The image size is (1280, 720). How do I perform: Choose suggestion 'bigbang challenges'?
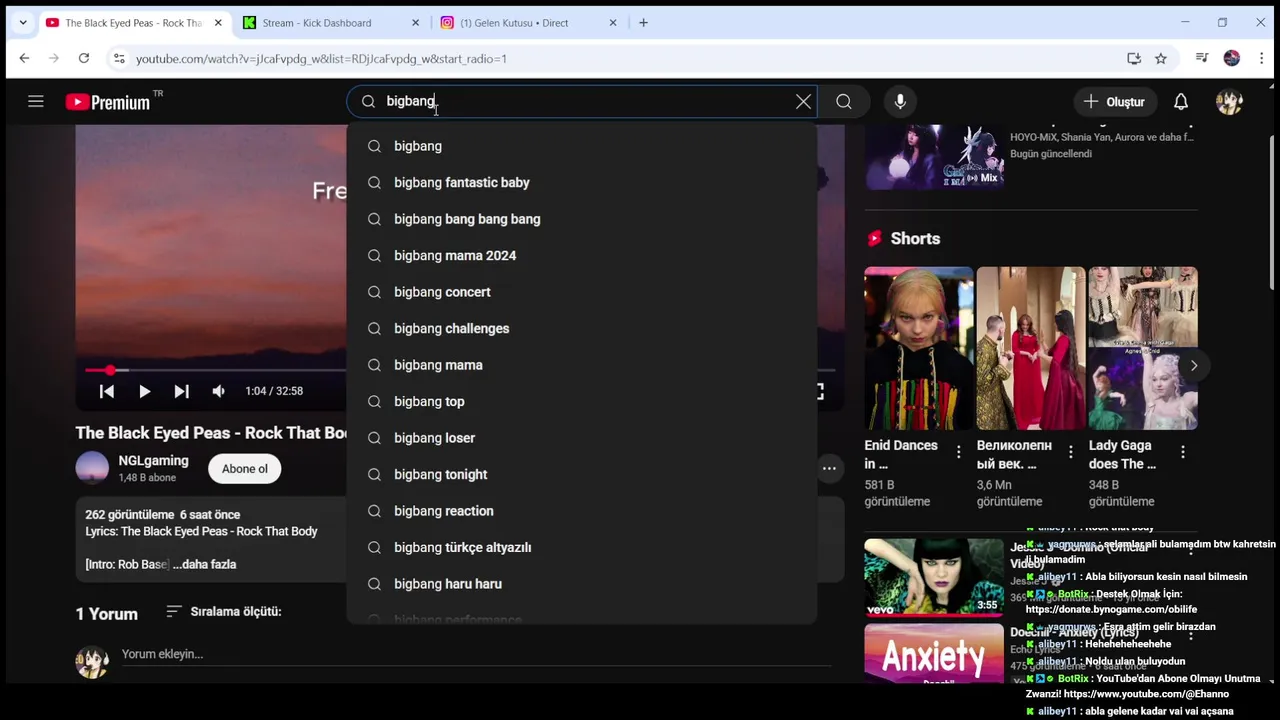tap(582, 328)
